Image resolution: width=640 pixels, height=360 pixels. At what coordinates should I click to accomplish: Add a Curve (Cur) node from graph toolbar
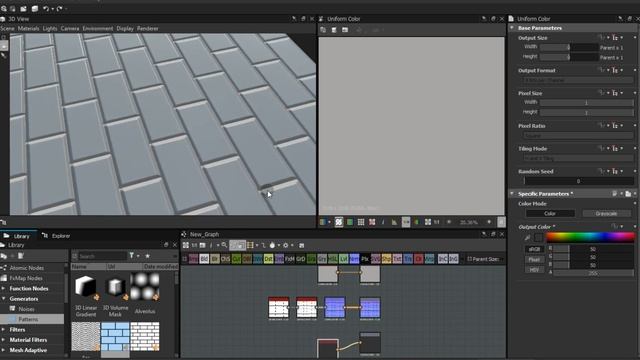pyautogui.click(x=236, y=259)
